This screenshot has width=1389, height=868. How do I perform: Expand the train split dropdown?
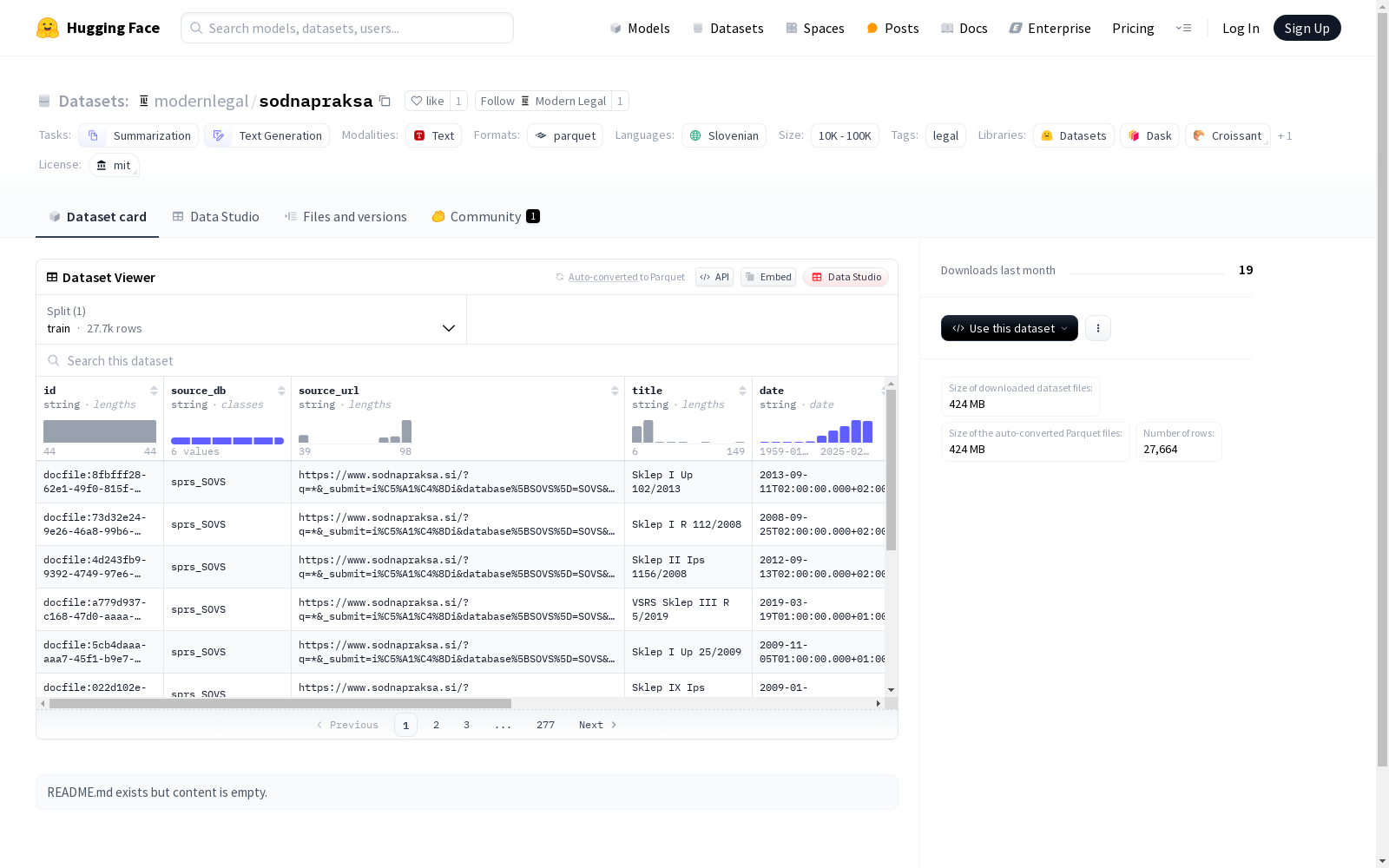point(251,319)
